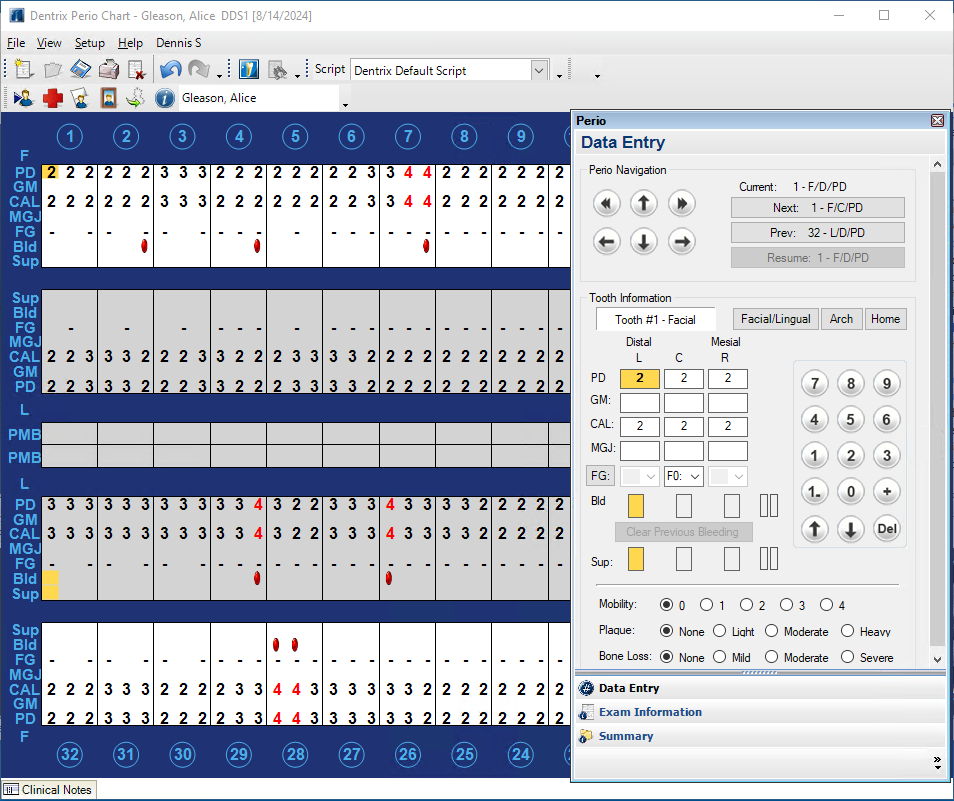Open the Help menu
This screenshot has height=801, width=954.
click(x=130, y=43)
